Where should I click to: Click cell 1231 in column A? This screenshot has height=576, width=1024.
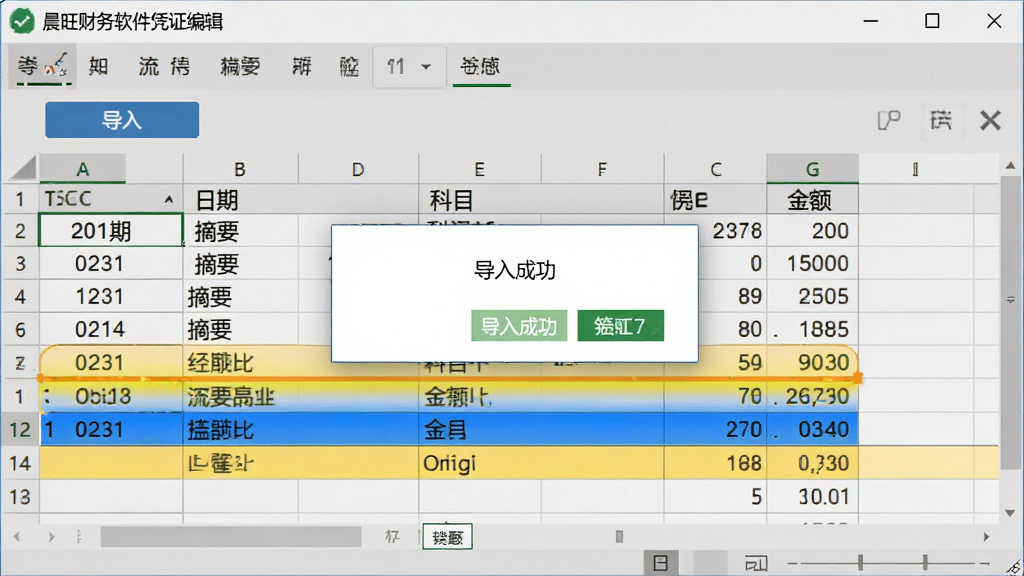[111, 296]
